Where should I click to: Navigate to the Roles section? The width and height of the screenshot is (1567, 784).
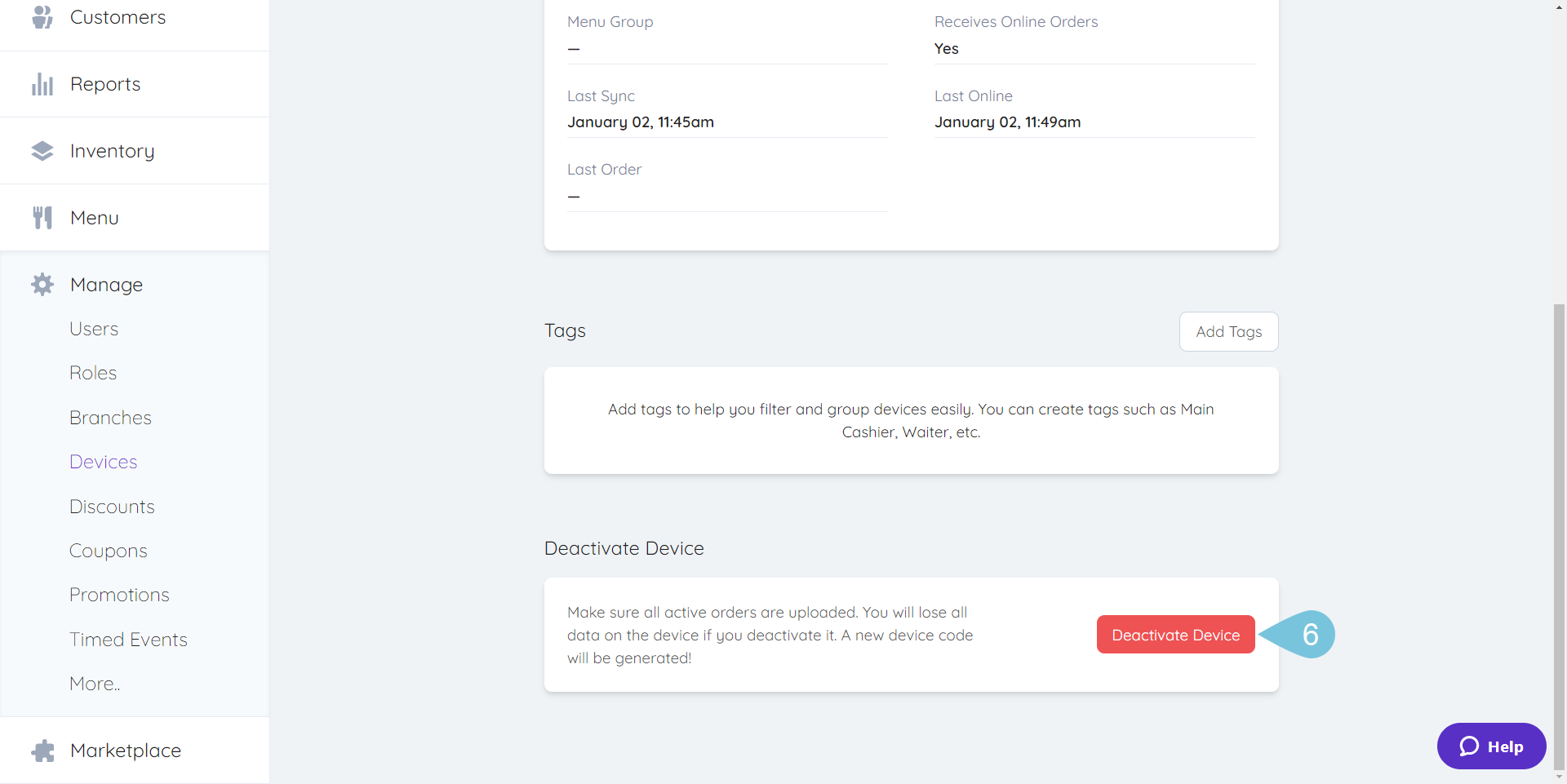point(92,372)
